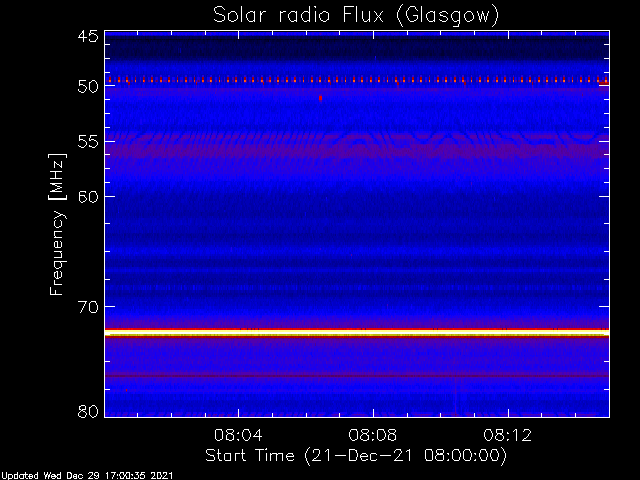This screenshot has height=480, width=640.
Task: Click the 08:08 time tick label
Action: point(373,435)
